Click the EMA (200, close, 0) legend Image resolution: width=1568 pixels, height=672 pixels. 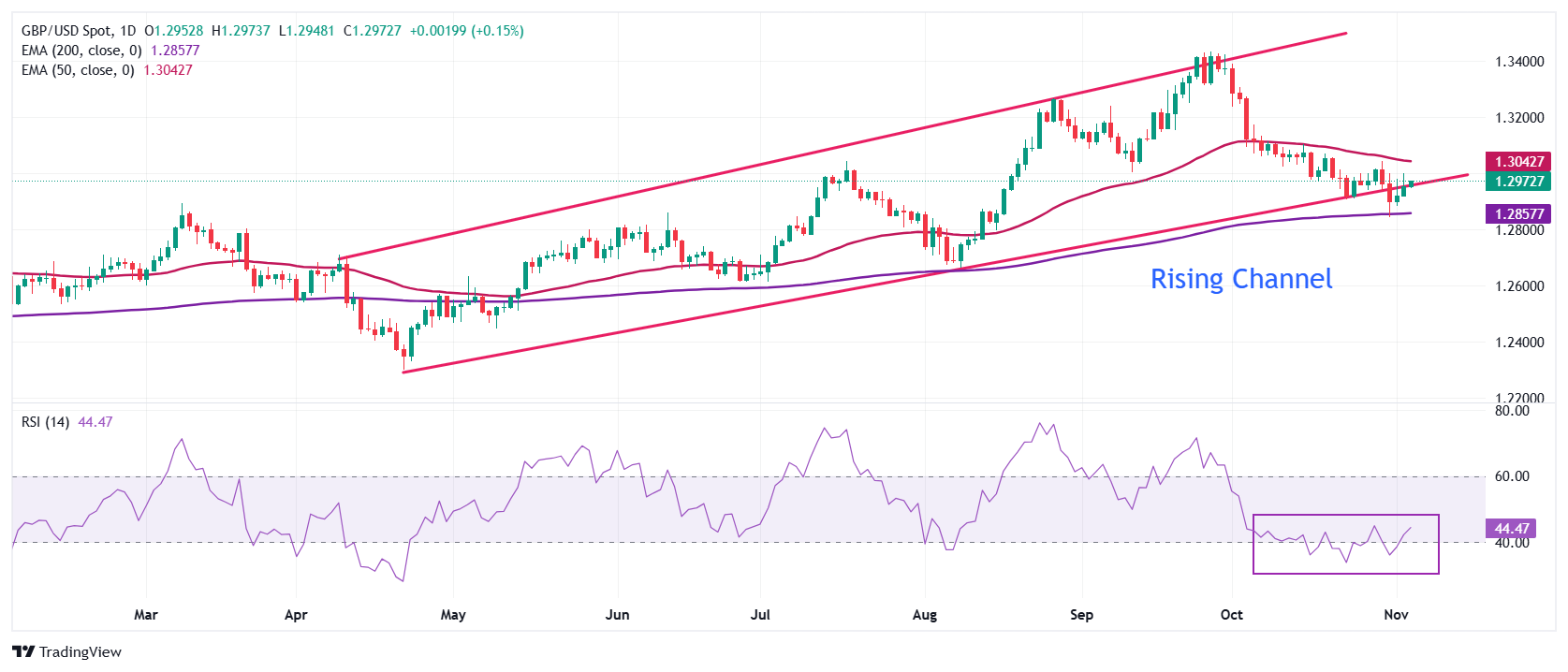click(81, 51)
